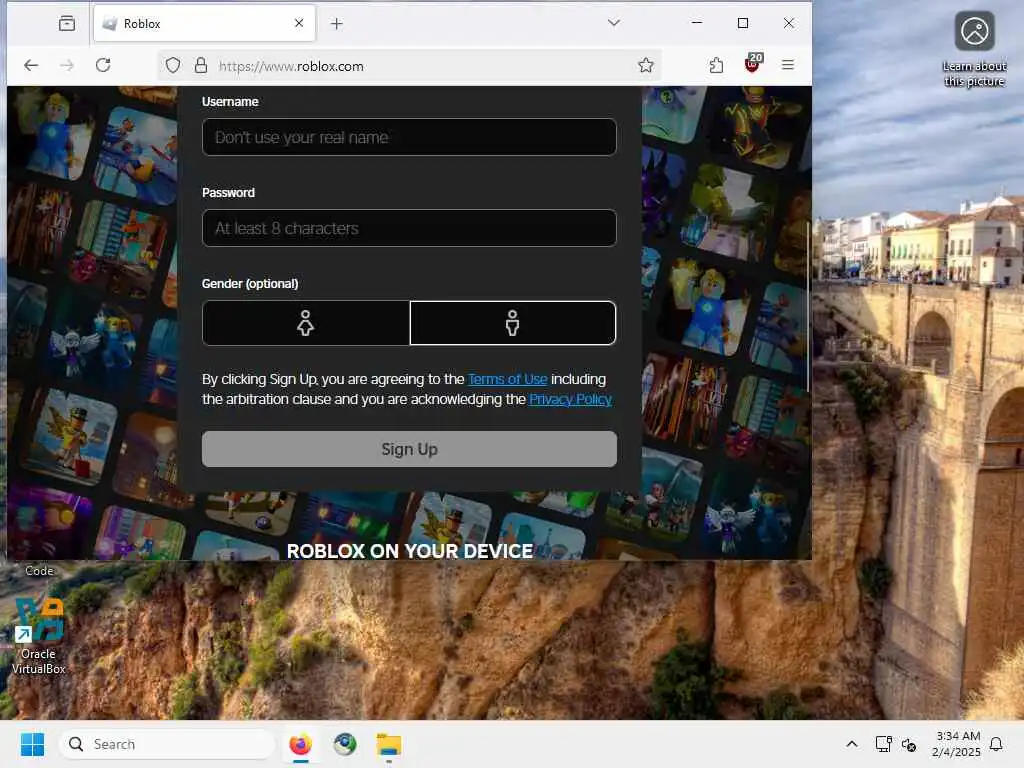The width and height of the screenshot is (1024, 768).
Task: Click Firefox icon in taskbar
Action: tap(300, 744)
